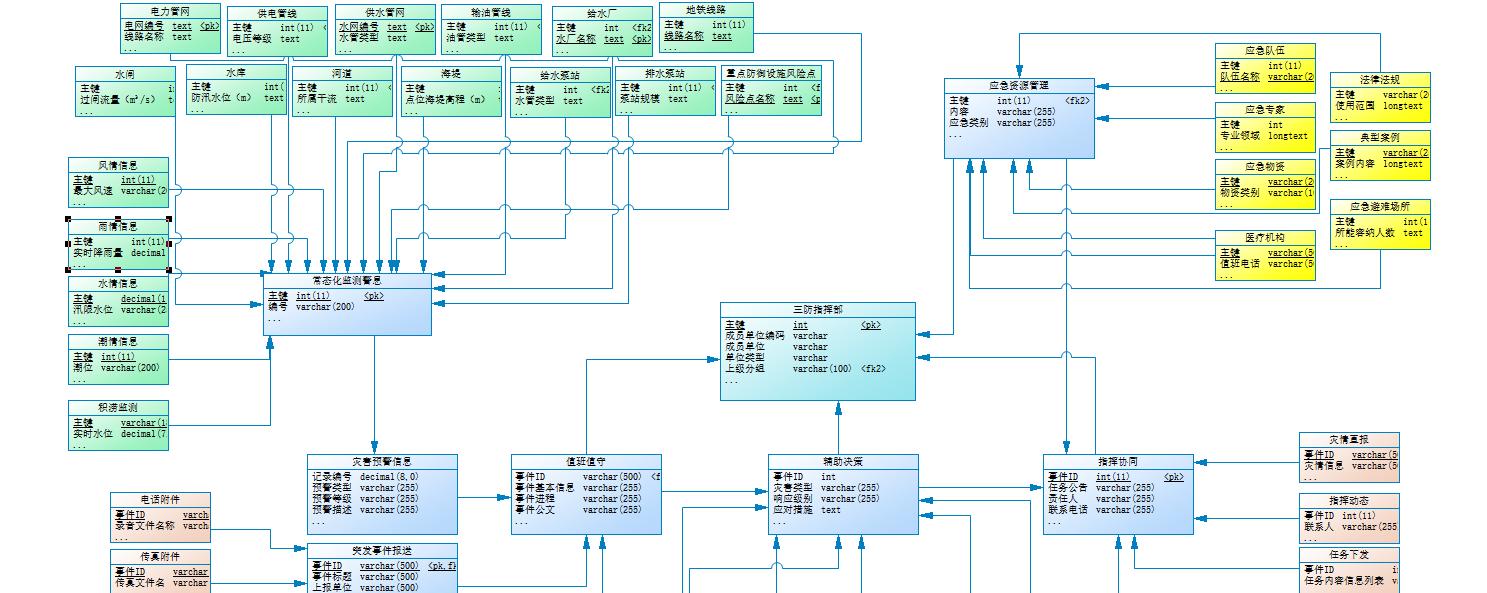Click the 突发事件报送 table header
Image resolution: width=1487 pixels, height=593 pixels.
(382, 551)
